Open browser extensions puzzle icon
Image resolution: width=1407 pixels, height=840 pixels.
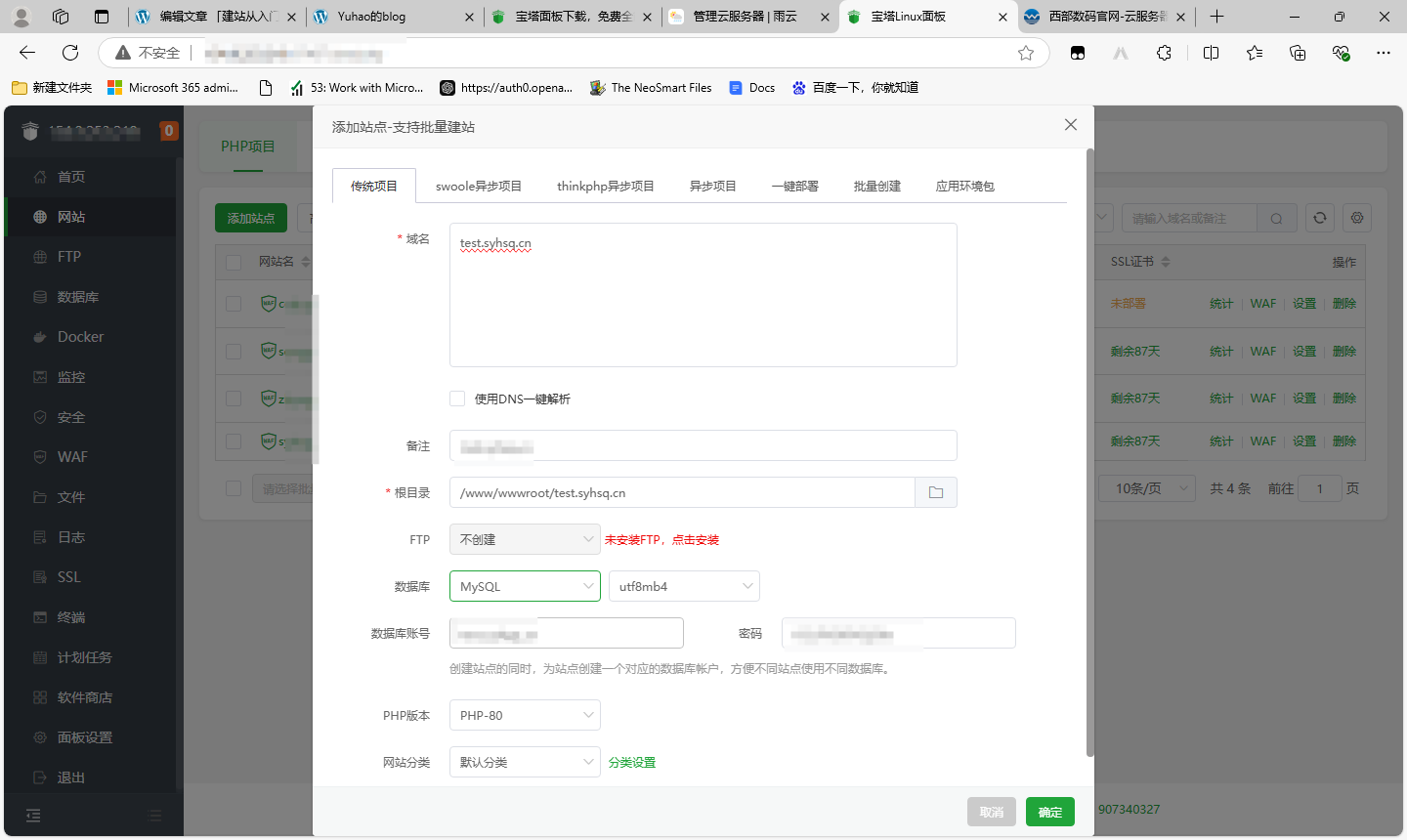tap(1164, 53)
